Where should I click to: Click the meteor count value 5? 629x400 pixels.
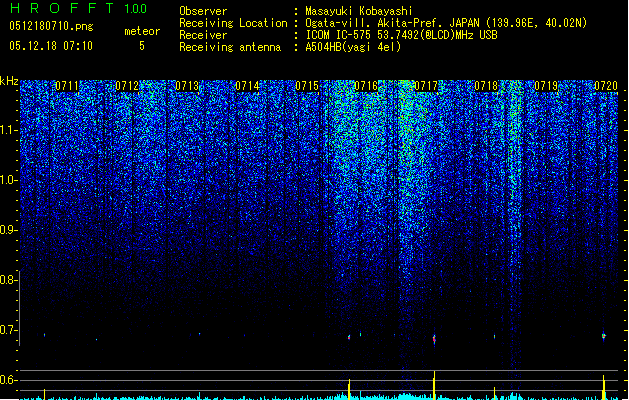point(142,46)
